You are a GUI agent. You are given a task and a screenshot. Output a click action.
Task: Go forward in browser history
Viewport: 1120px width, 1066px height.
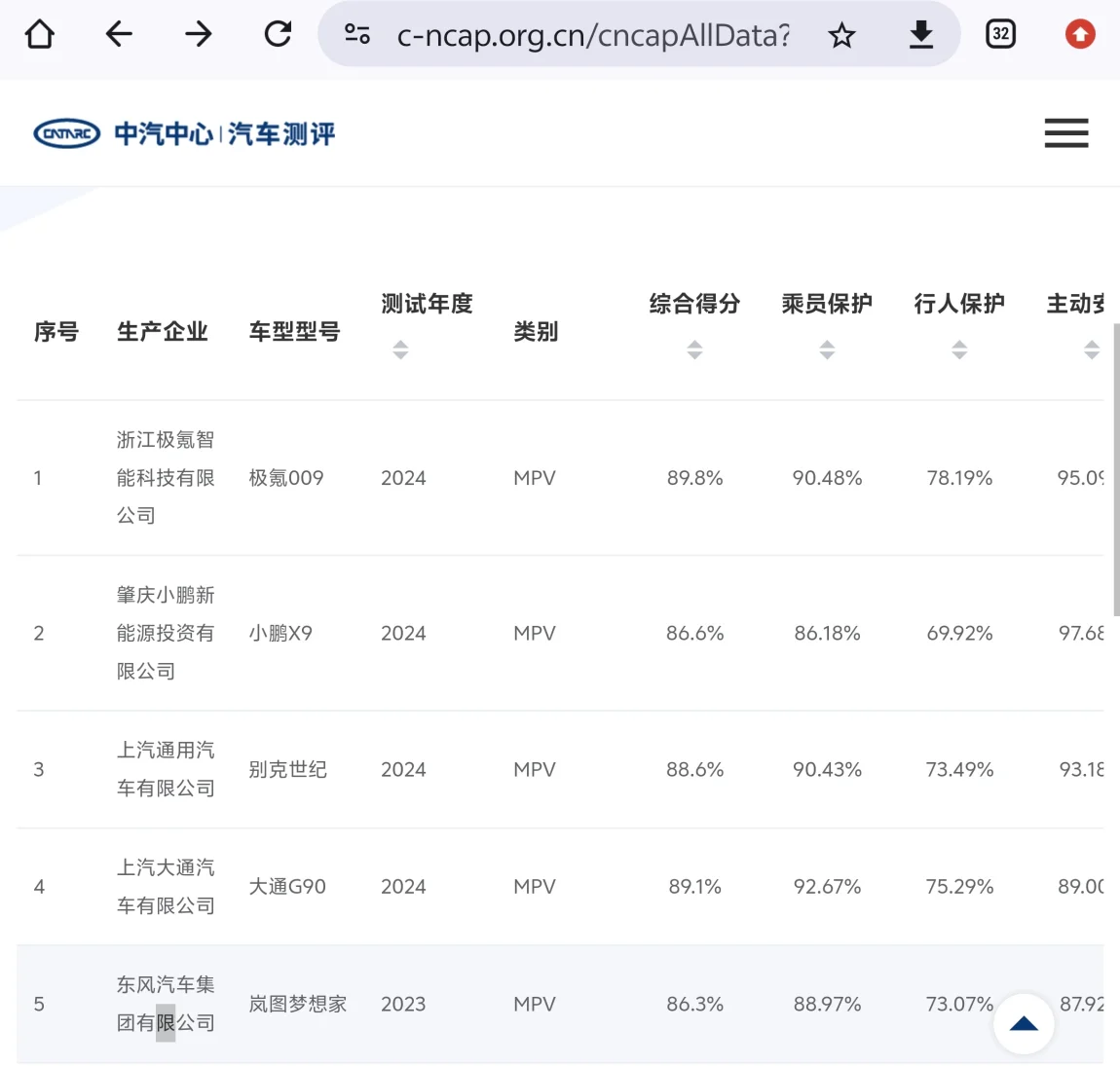pyautogui.click(x=199, y=35)
